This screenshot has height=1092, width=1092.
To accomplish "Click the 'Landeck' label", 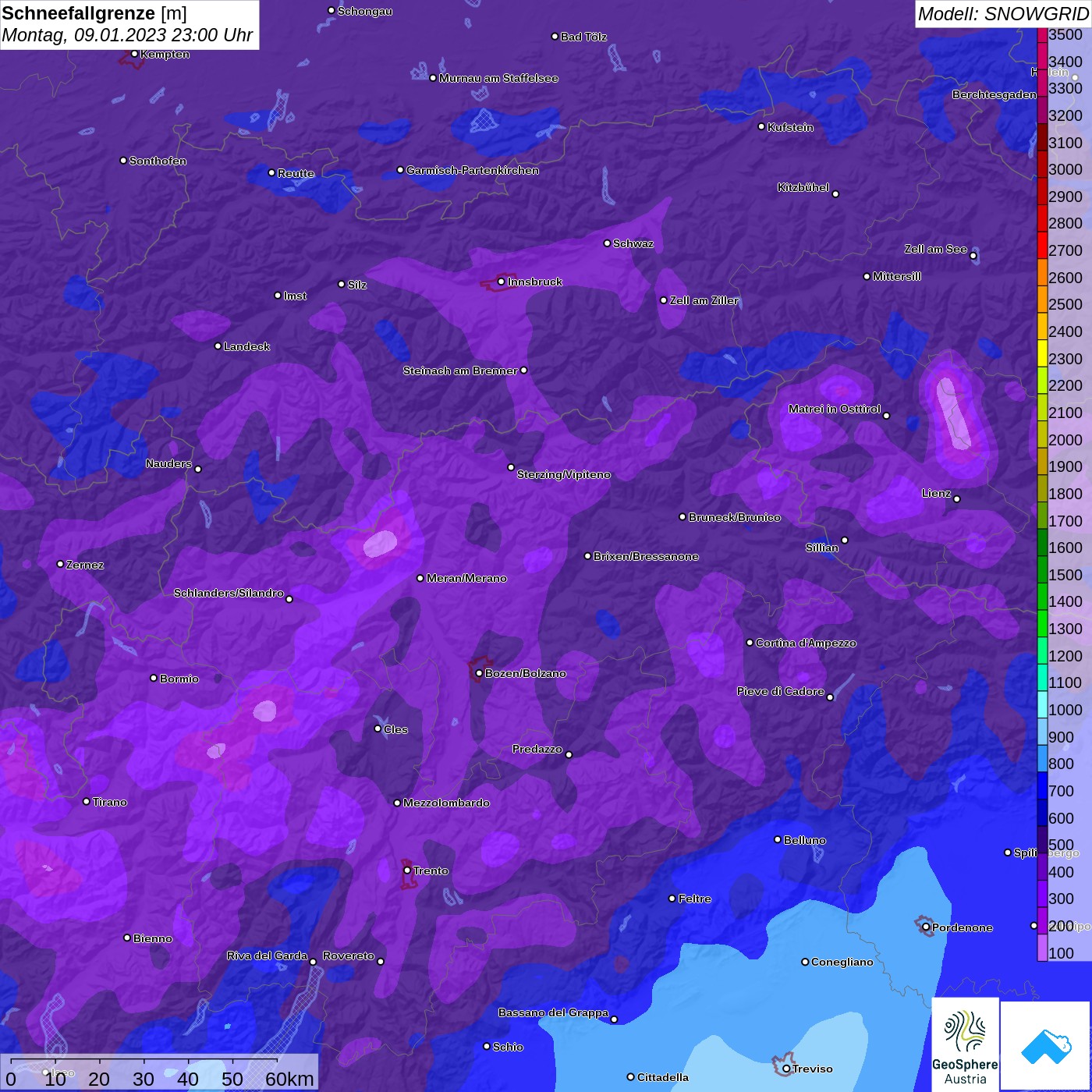I will click(246, 346).
